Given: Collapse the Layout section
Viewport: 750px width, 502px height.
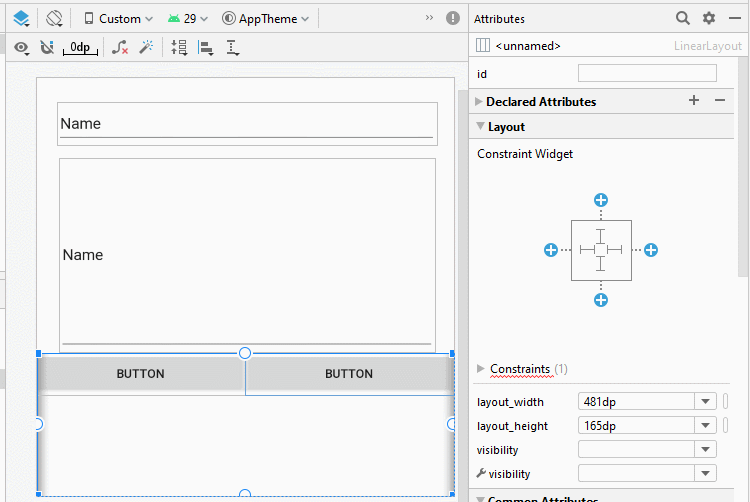Looking at the screenshot, I should 480,126.
